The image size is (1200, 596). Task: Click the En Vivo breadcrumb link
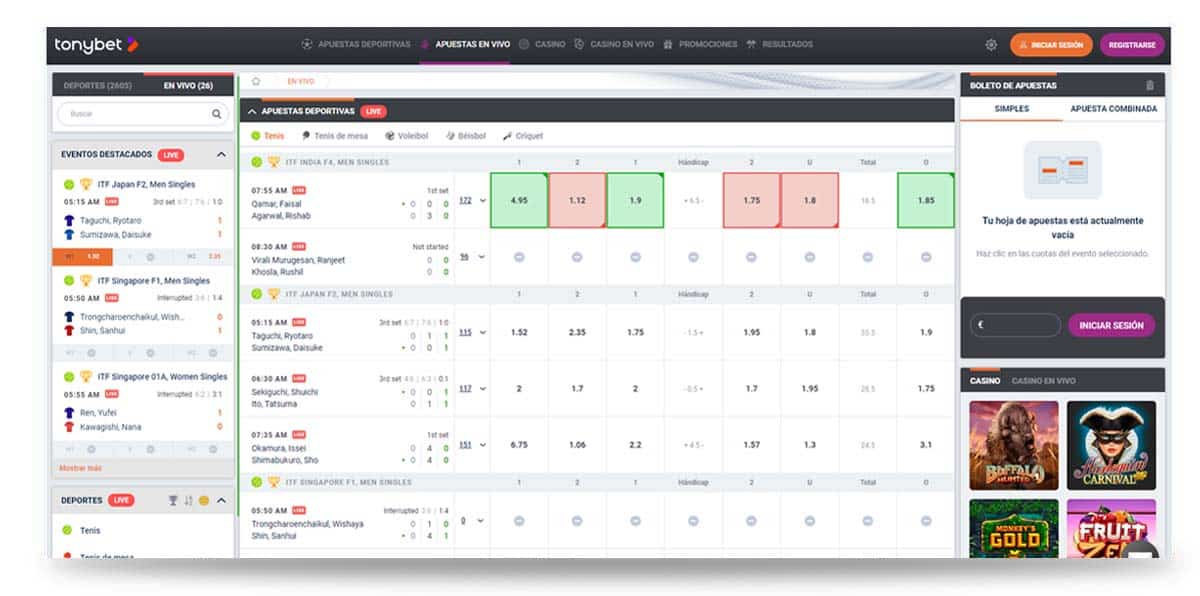(x=299, y=81)
